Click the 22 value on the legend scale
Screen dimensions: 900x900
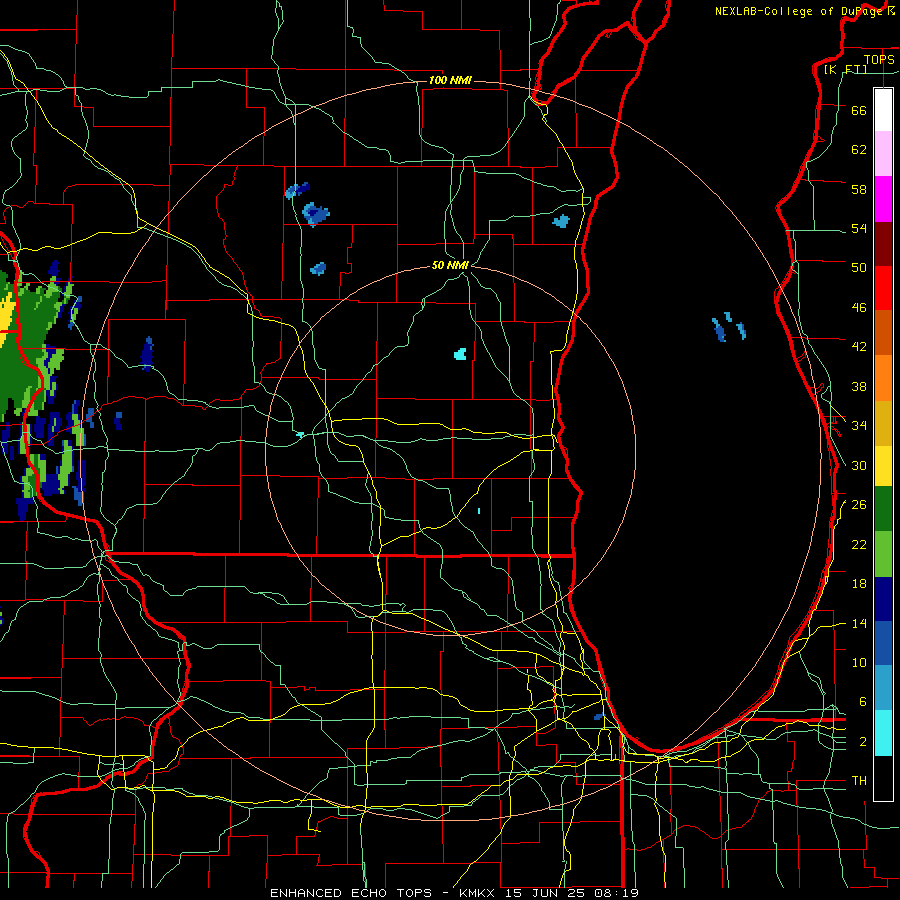[859, 544]
